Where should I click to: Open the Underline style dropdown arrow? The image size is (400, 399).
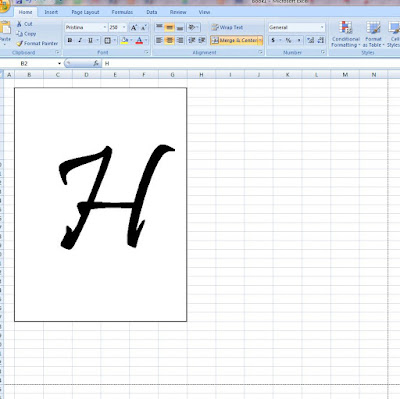[x=97, y=40]
